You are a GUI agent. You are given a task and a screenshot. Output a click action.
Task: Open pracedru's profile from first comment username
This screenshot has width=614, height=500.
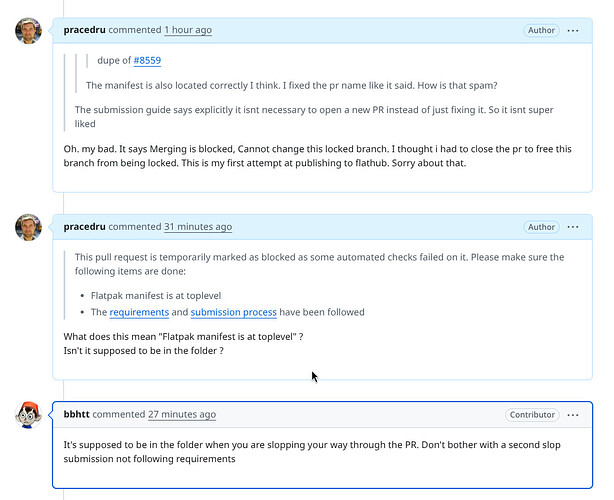[85, 30]
